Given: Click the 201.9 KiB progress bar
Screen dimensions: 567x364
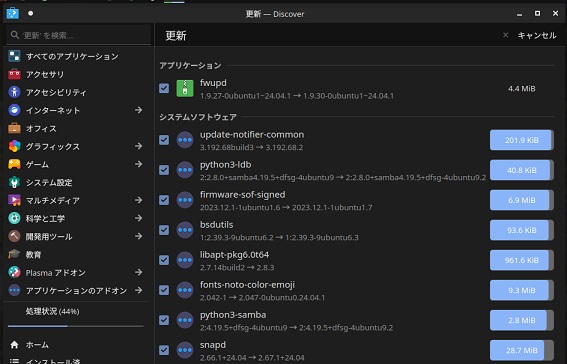Looking at the screenshot, I should pyautogui.click(x=522, y=140).
